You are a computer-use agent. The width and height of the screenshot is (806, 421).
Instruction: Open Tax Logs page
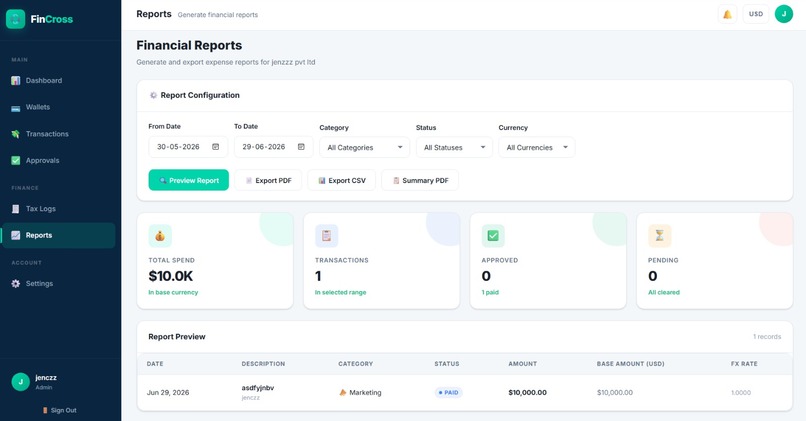[59, 209]
